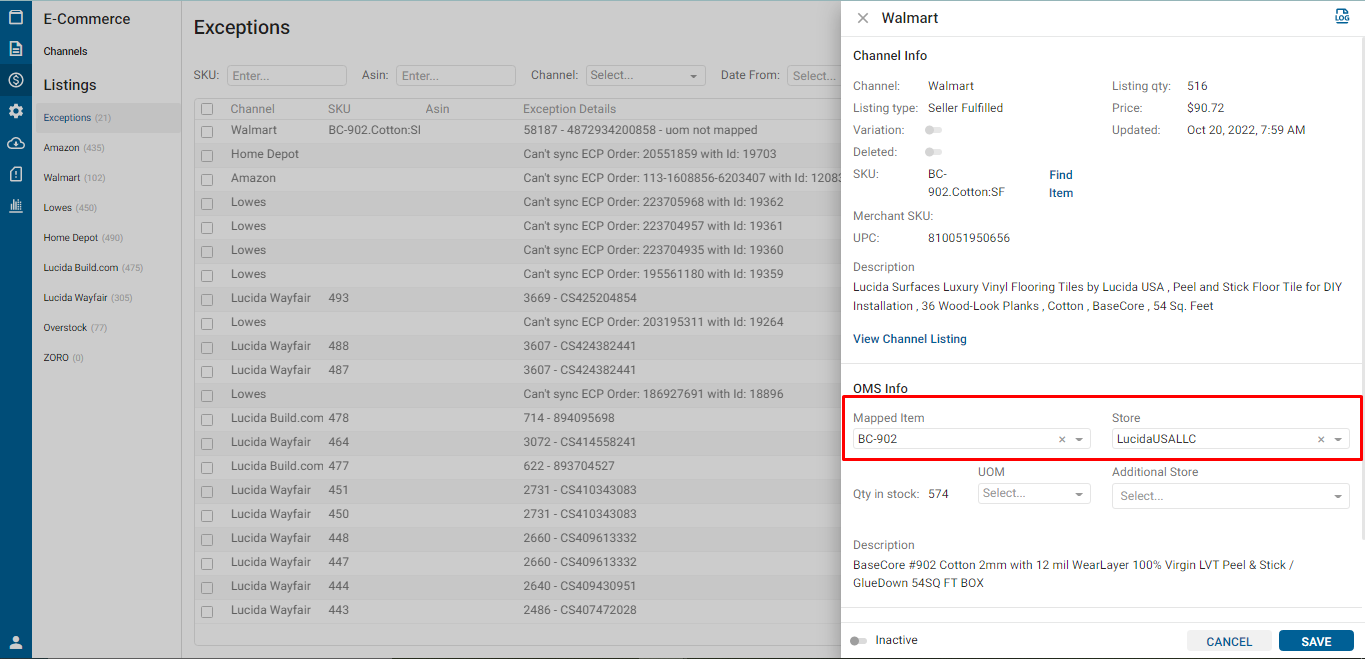The width and height of the screenshot is (1365, 659).
Task: Open the dollar sign icon in sidebar
Action: pyautogui.click(x=16, y=80)
